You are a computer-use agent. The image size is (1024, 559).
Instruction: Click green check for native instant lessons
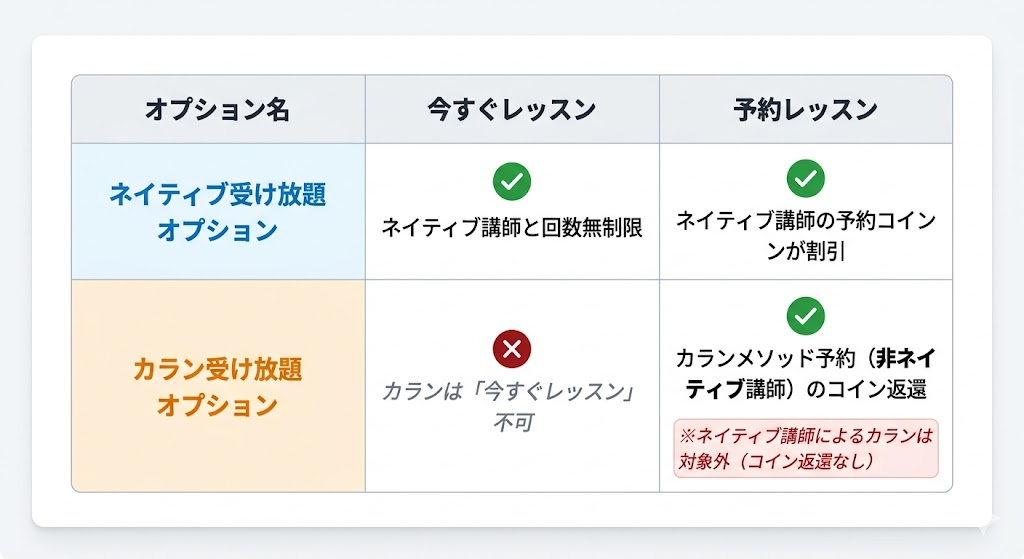512,180
